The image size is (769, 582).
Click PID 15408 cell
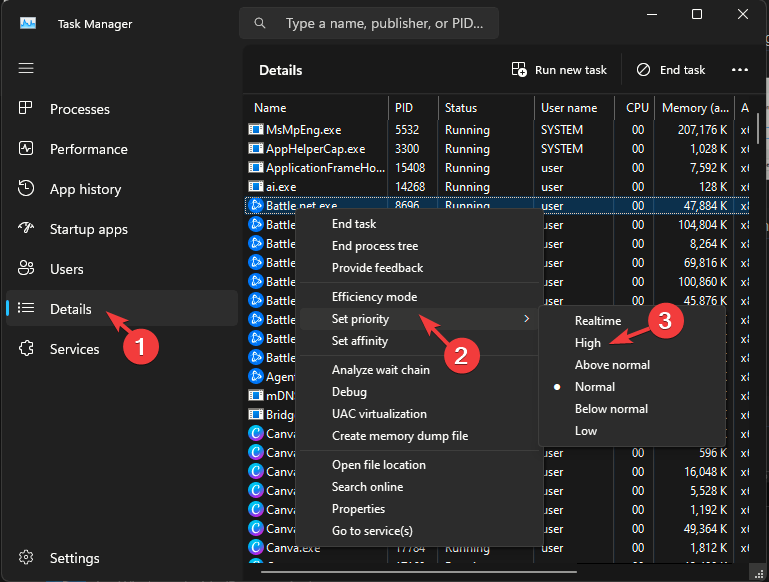410,168
